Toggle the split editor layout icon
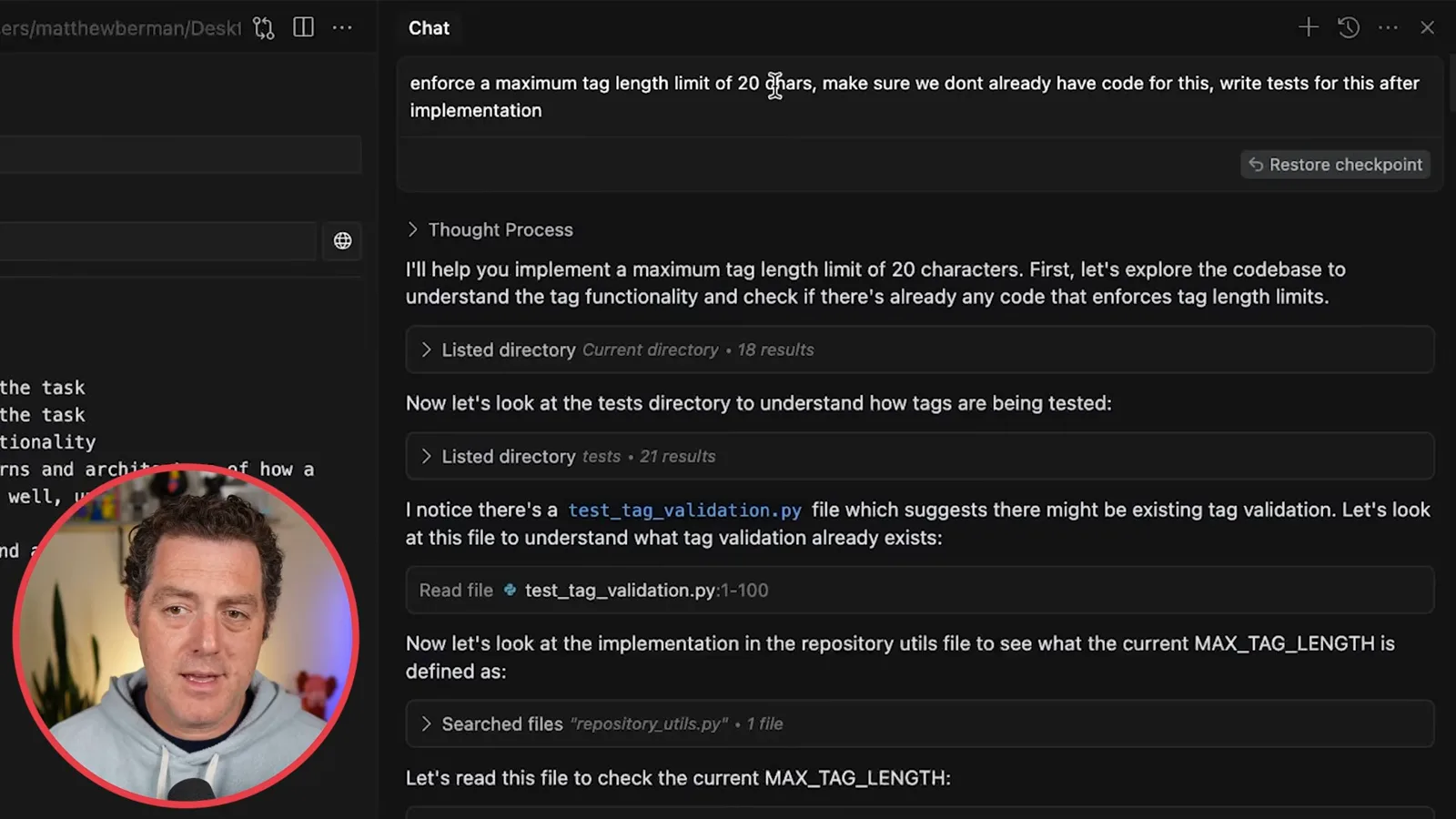The height and width of the screenshot is (819, 1456). 304,27
